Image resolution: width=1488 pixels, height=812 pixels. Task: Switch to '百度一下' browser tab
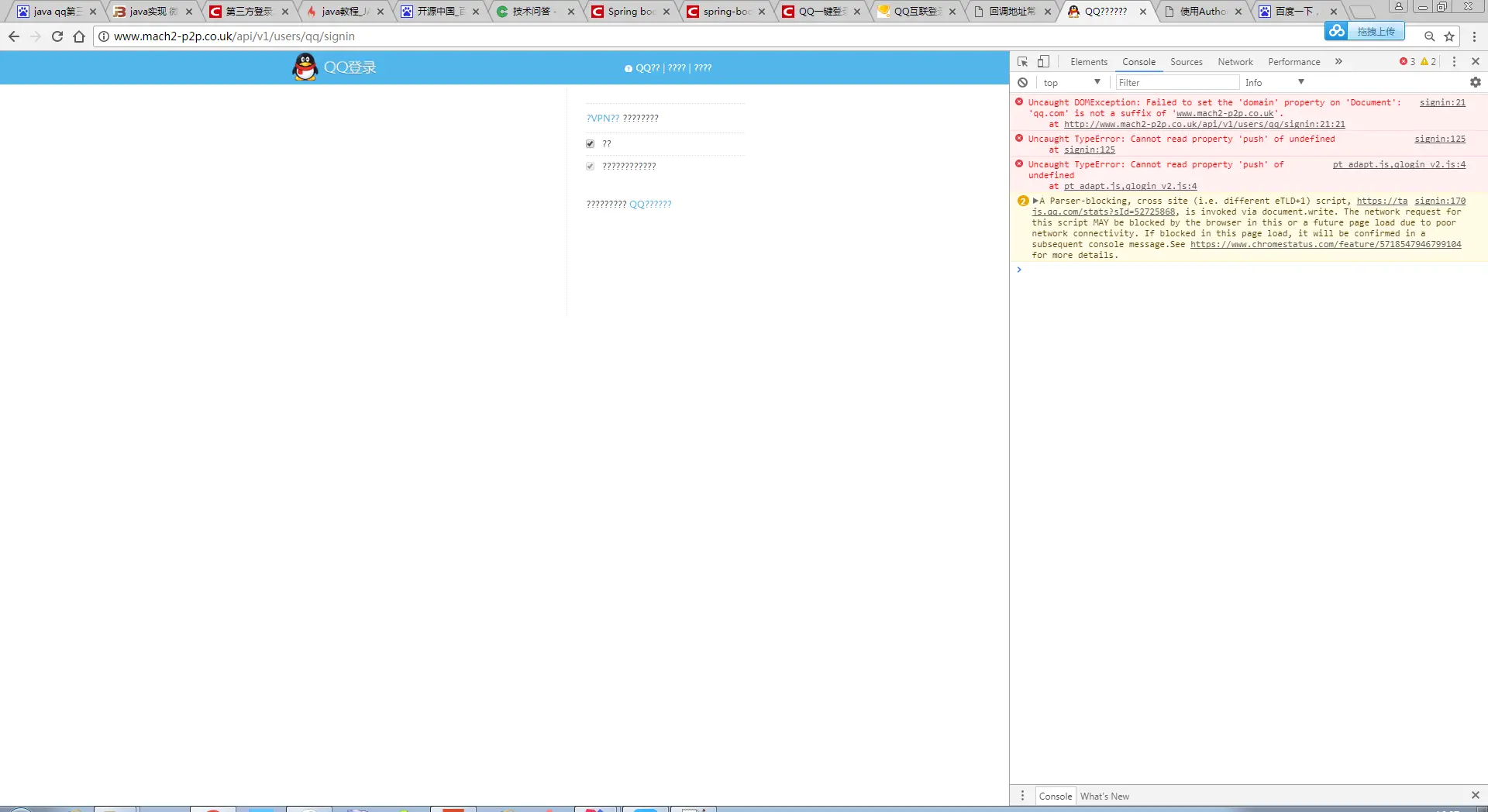[1298, 12]
